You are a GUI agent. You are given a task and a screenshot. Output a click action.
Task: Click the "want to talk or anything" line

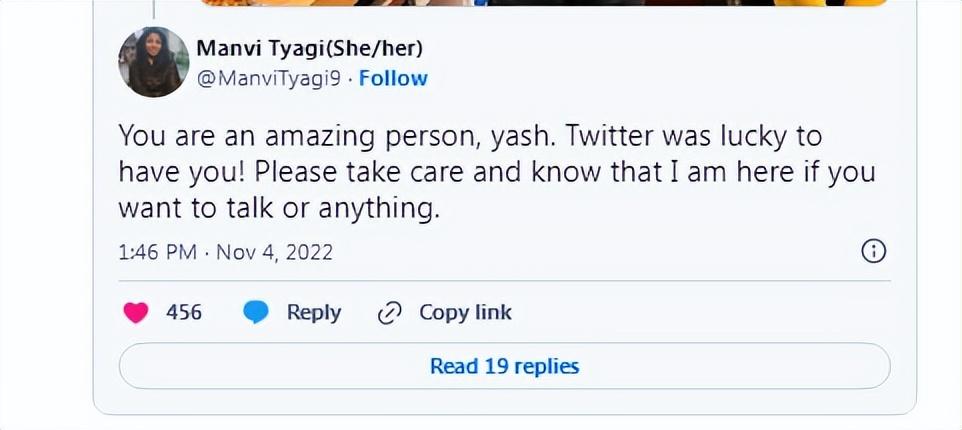point(279,208)
